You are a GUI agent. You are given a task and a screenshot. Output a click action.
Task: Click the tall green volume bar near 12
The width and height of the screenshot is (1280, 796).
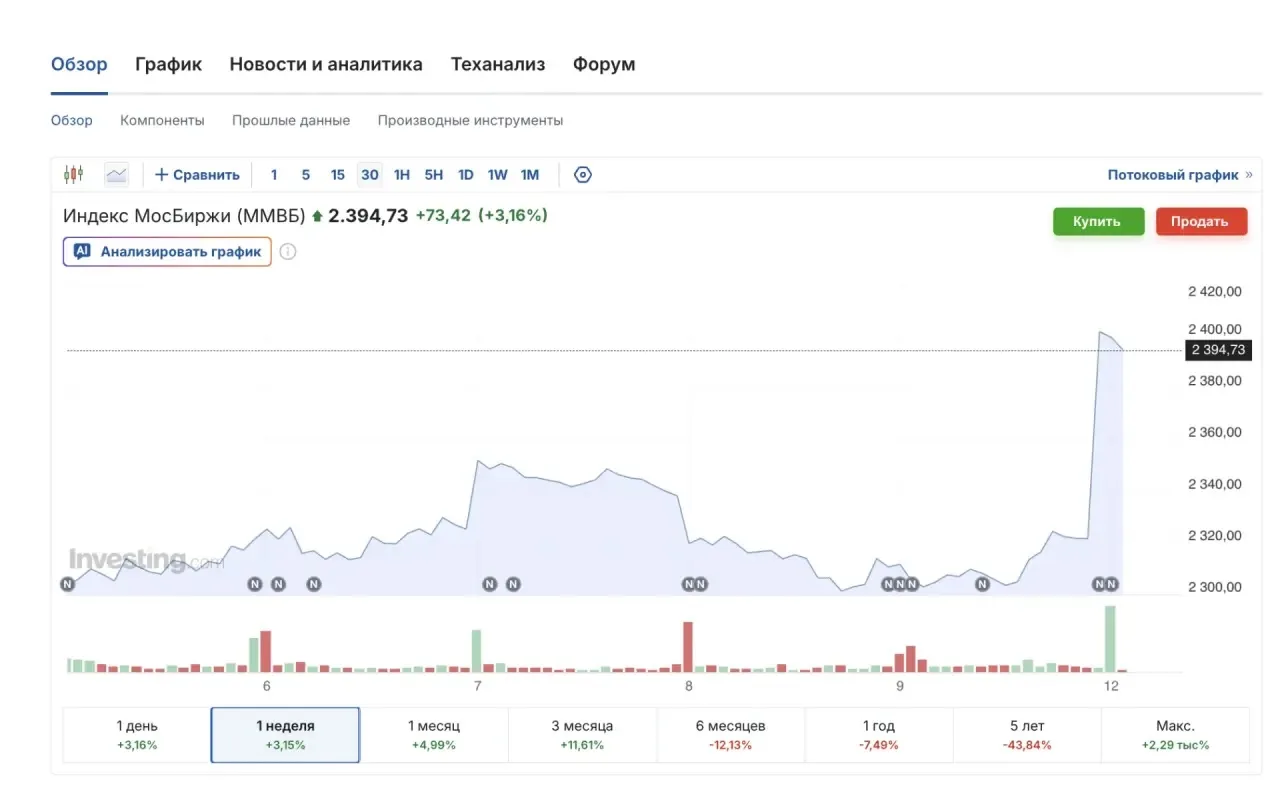coord(1110,639)
